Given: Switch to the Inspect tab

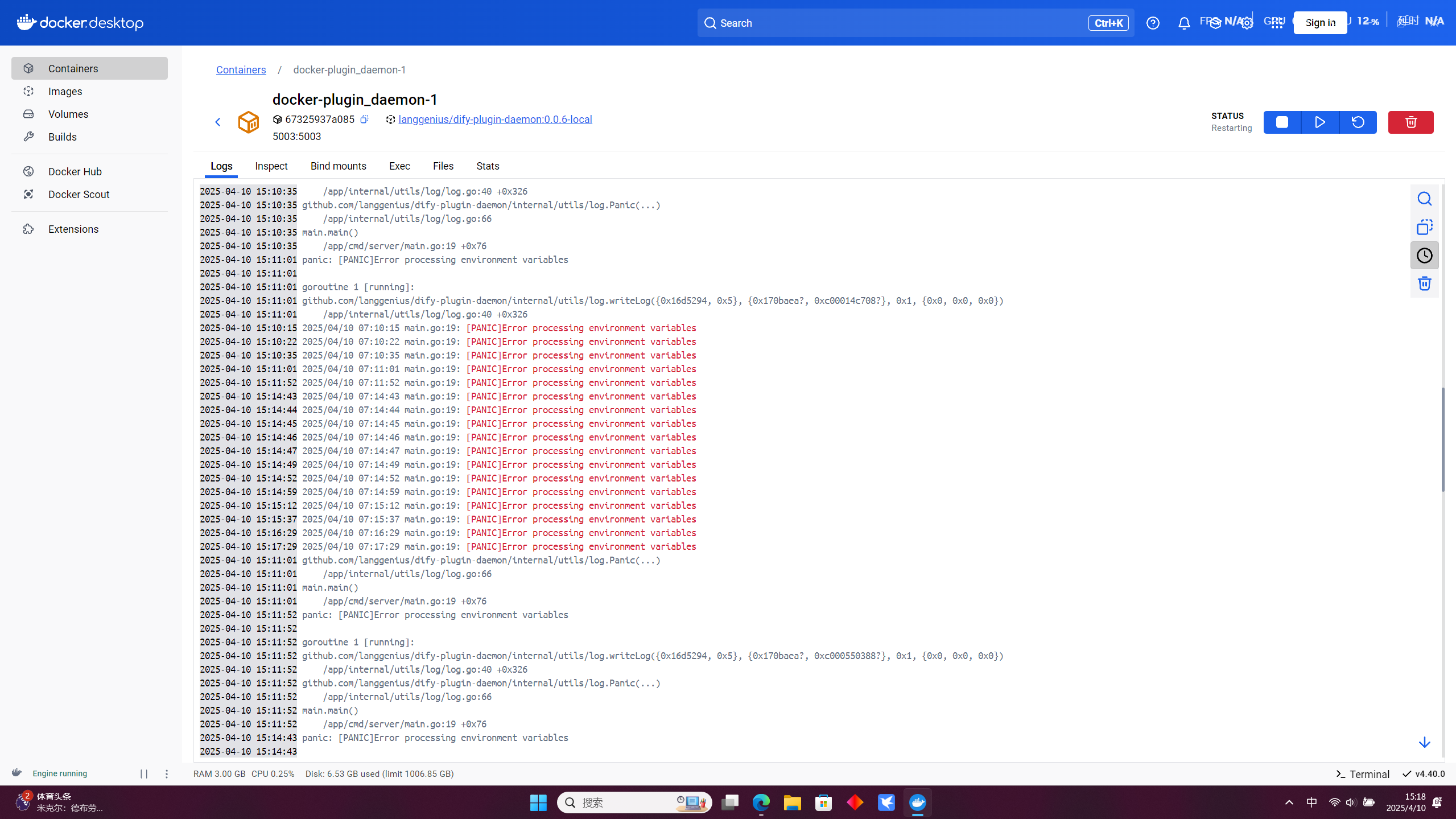Looking at the screenshot, I should (271, 166).
